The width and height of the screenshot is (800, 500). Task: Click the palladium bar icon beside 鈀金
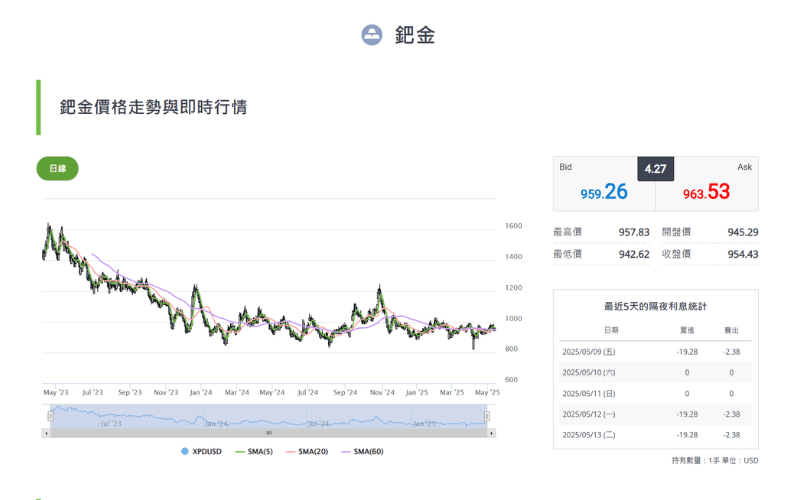pyautogui.click(x=371, y=35)
